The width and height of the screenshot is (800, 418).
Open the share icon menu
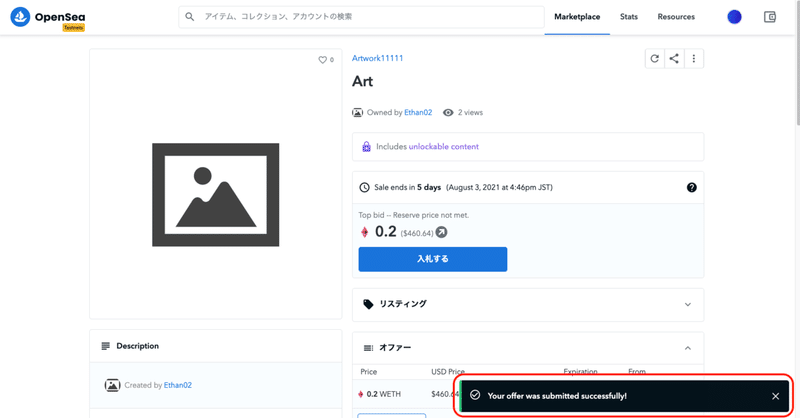click(x=674, y=59)
